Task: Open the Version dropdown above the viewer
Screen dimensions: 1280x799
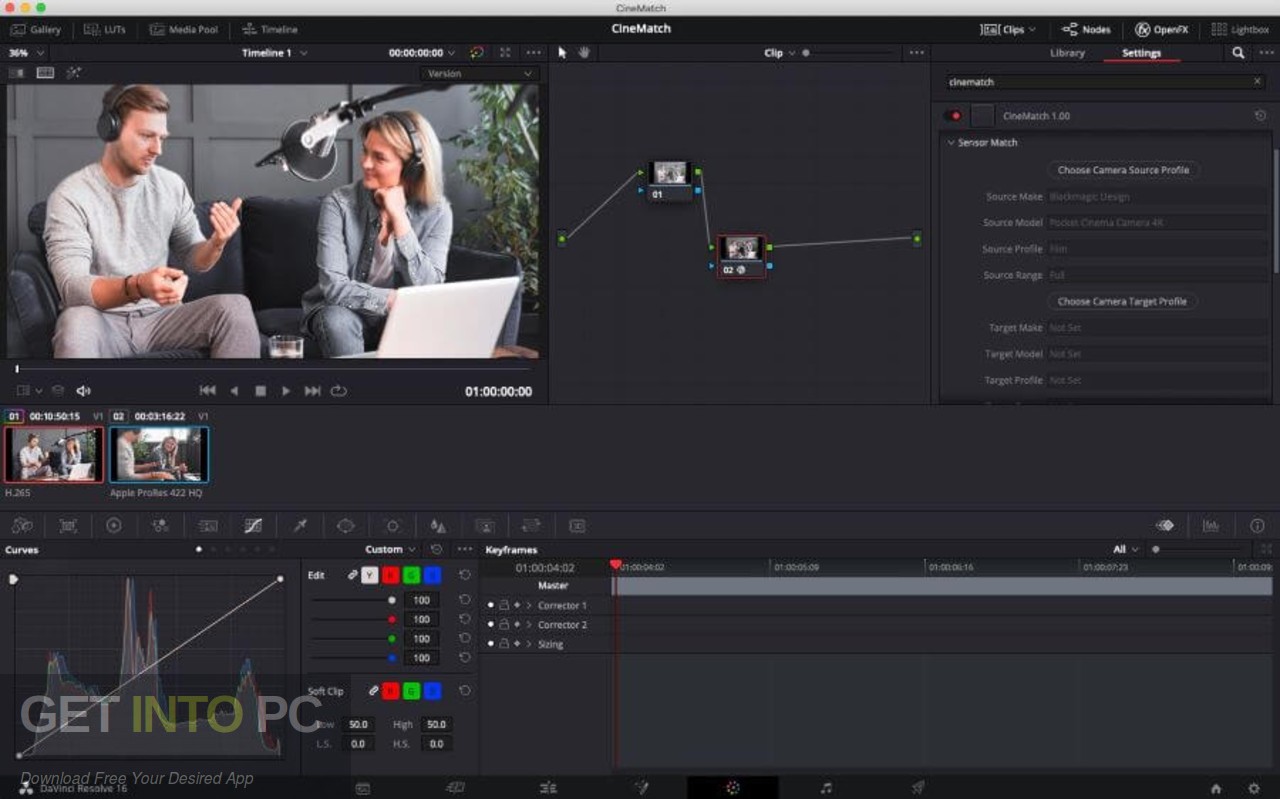Action: pyautogui.click(x=478, y=73)
